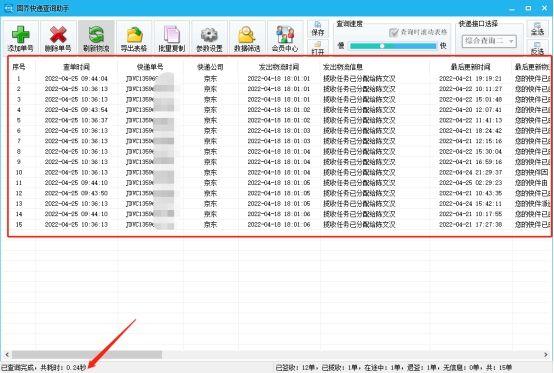
Task: Select the cell 2022-04-25 09:43:50
Action: point(76,193)
